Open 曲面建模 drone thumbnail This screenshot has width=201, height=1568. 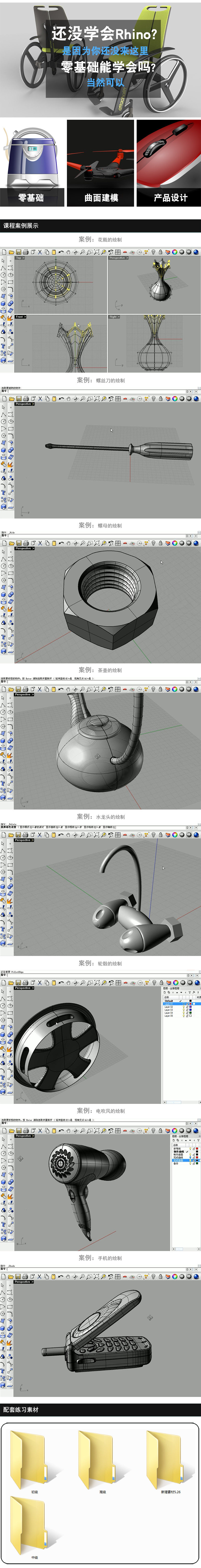(x=100, y=164)
